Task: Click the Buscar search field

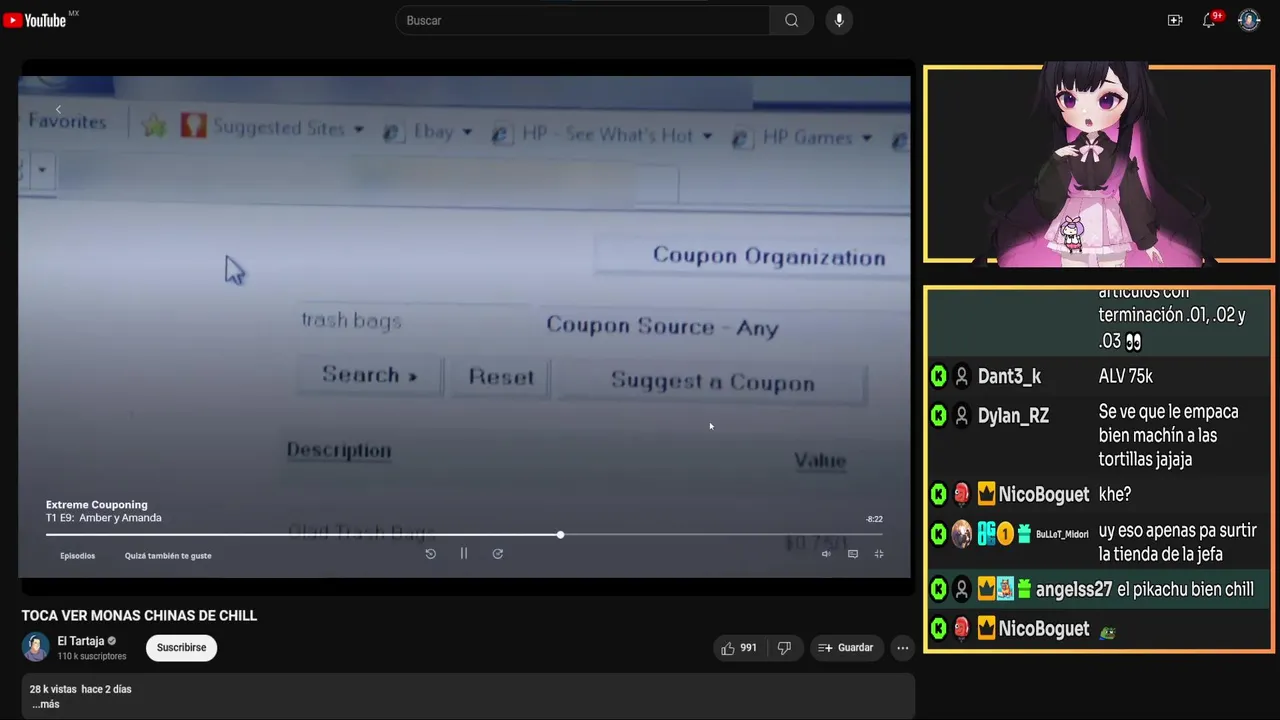Action: pyautogui.click(x=583, y=20)
